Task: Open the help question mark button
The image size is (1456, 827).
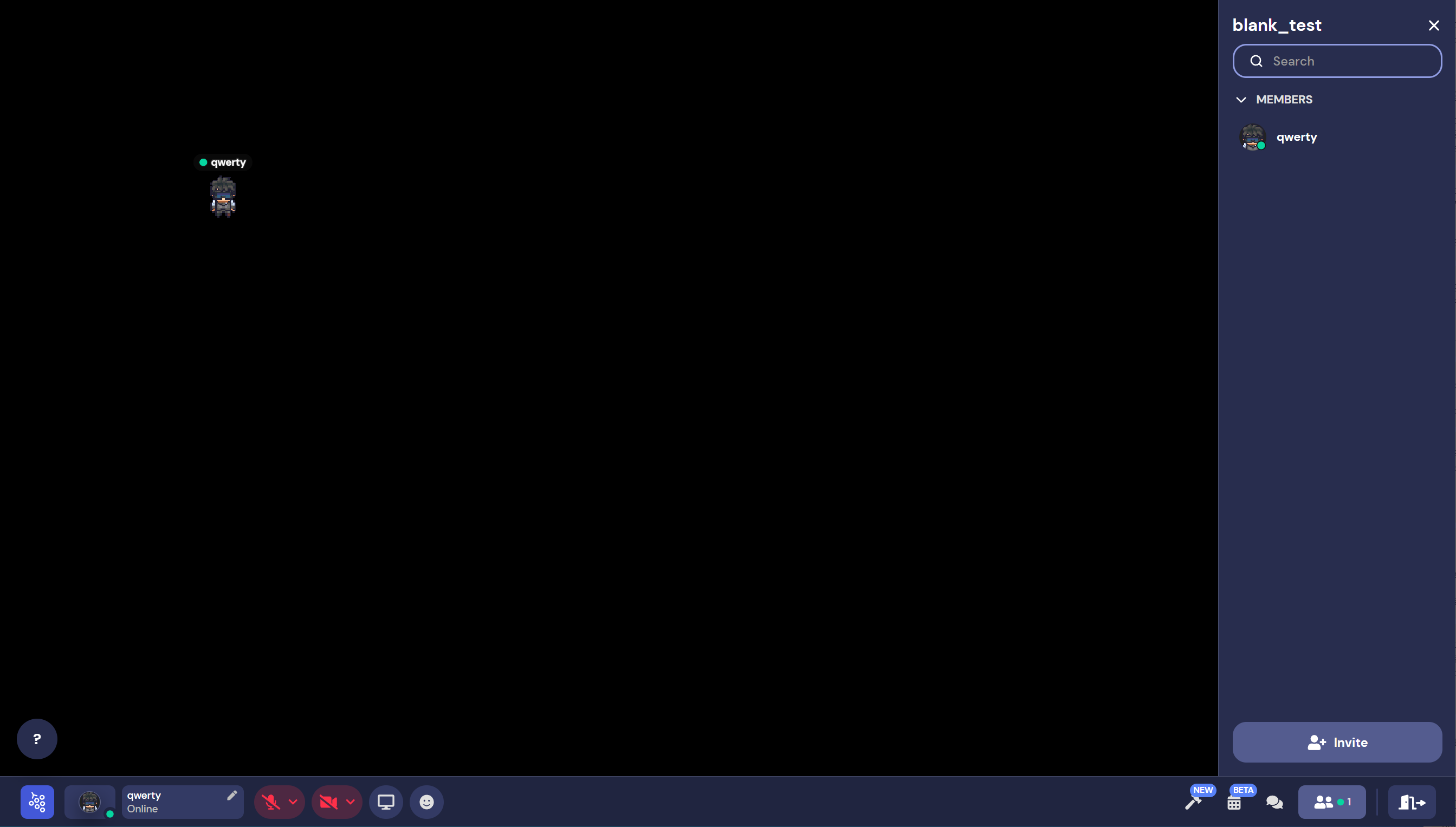Action: click(37, 738)
